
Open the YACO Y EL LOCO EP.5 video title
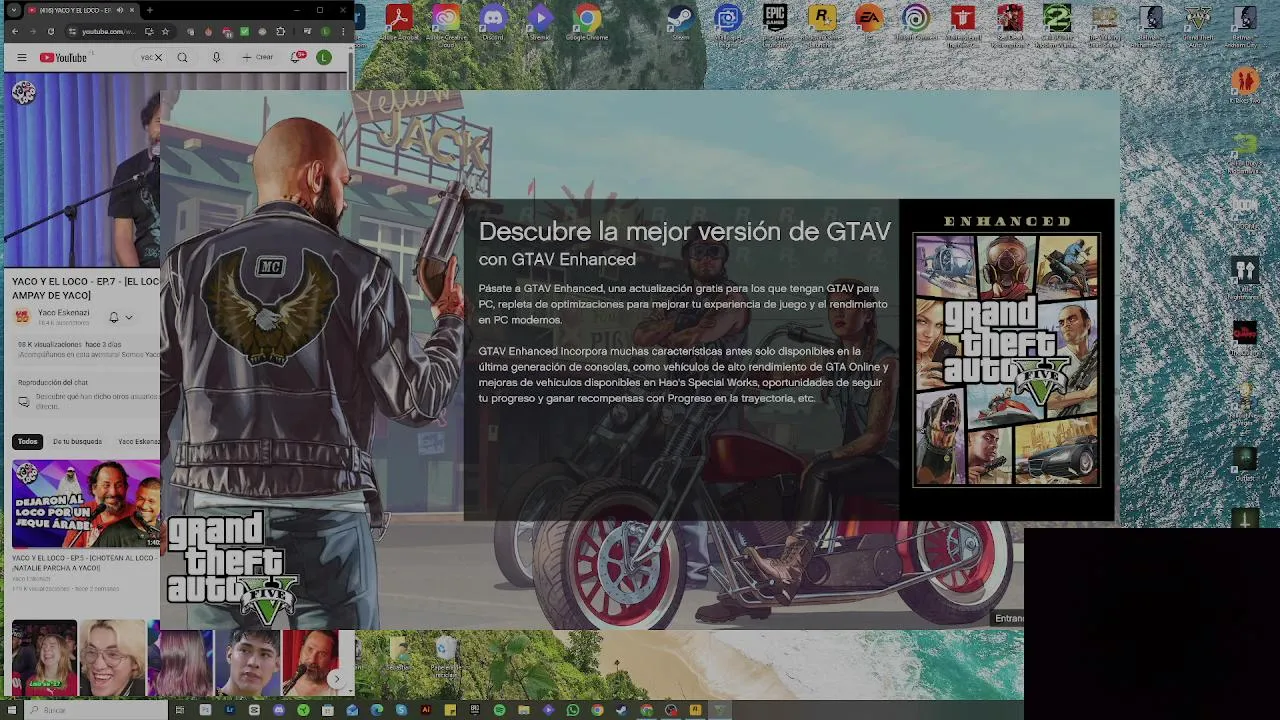pos(85,562)
